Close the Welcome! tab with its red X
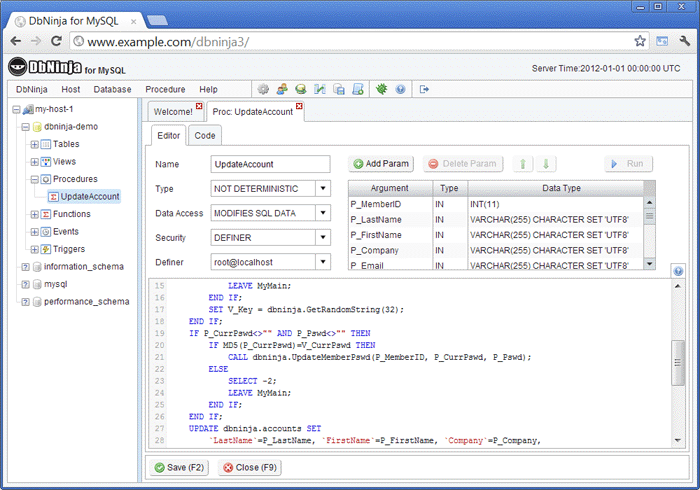 (x=199, y=106)
